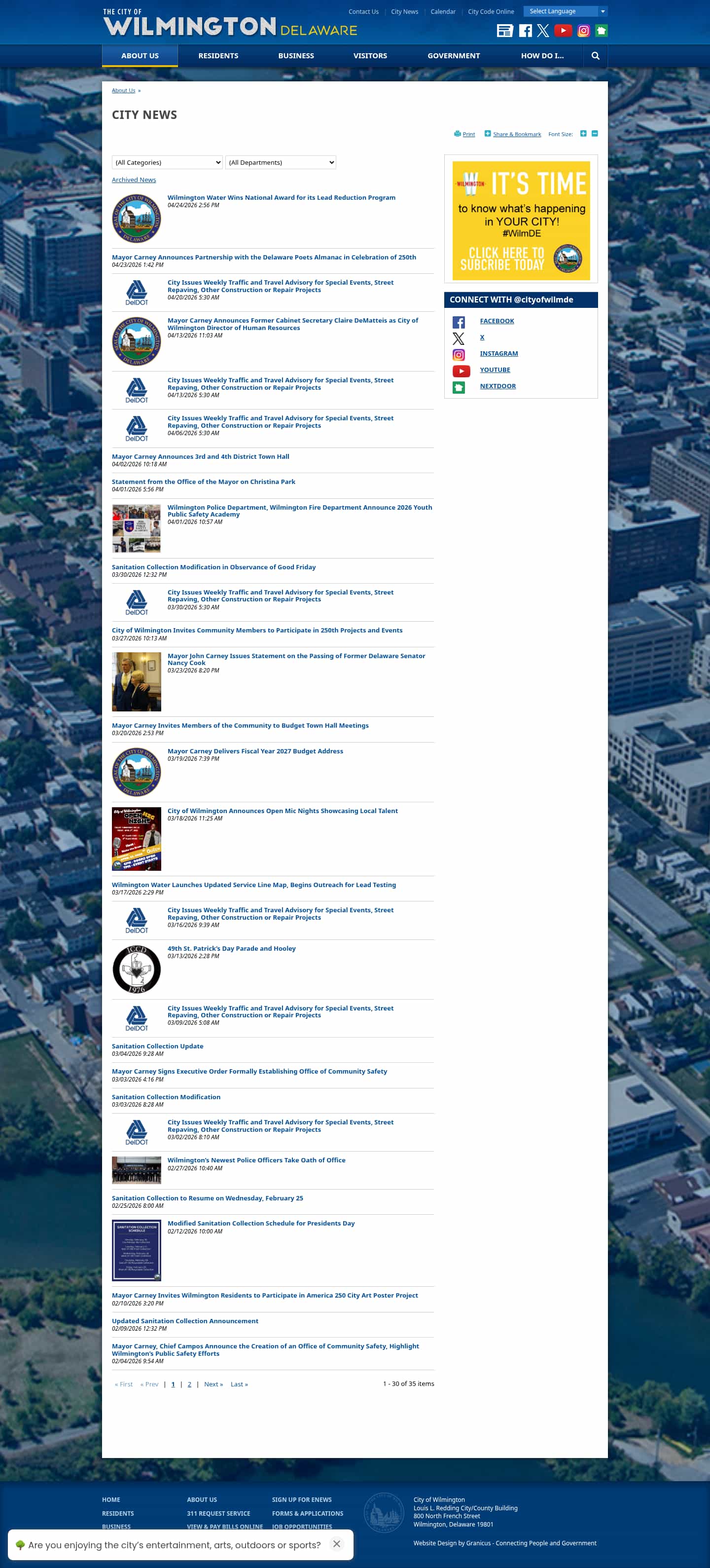710x1568 pixels.
Task: Open Sanitation Collection Update article
Action: tap(158, 1045)
